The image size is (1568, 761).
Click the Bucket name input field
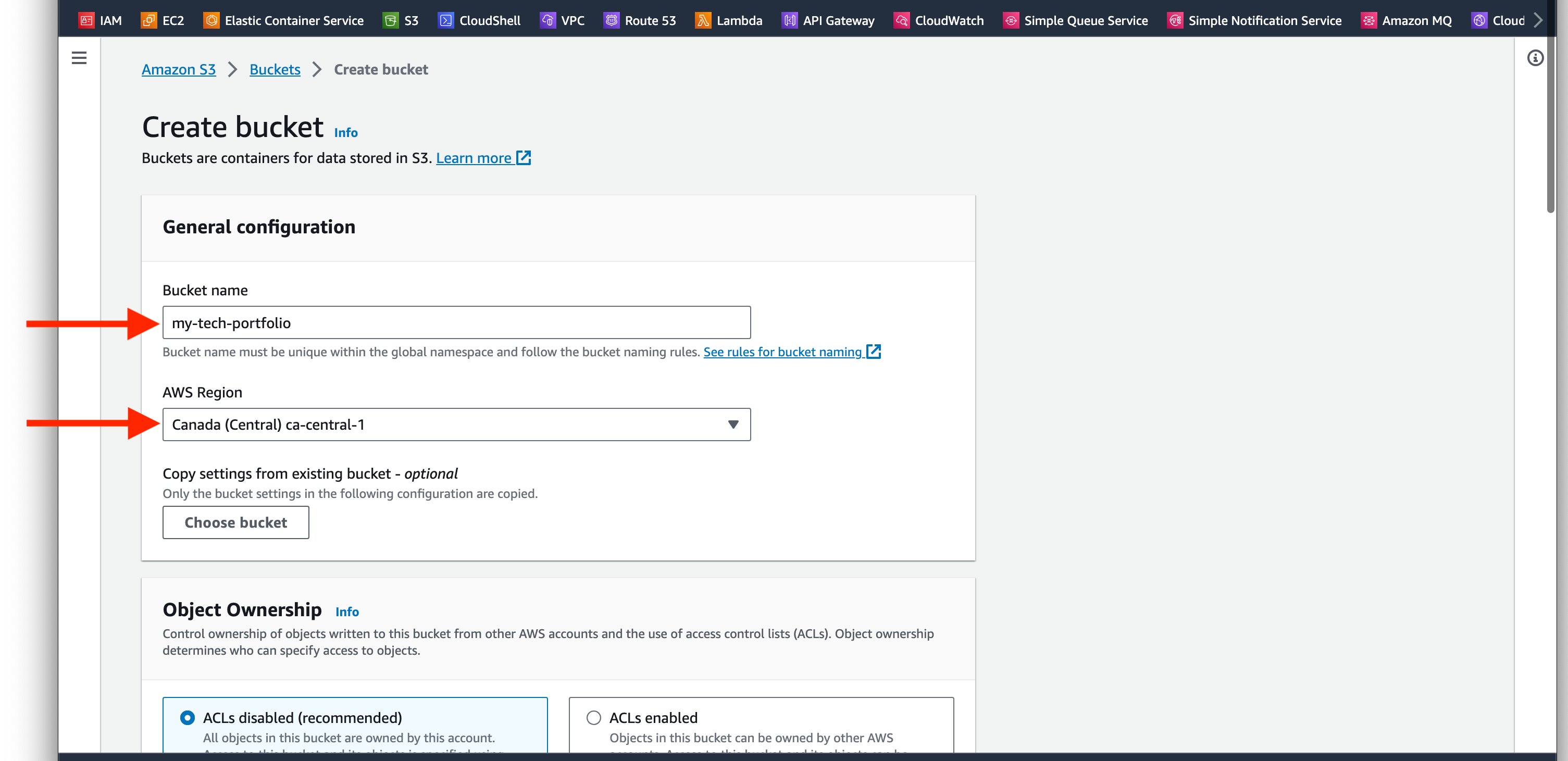point(456,322)
